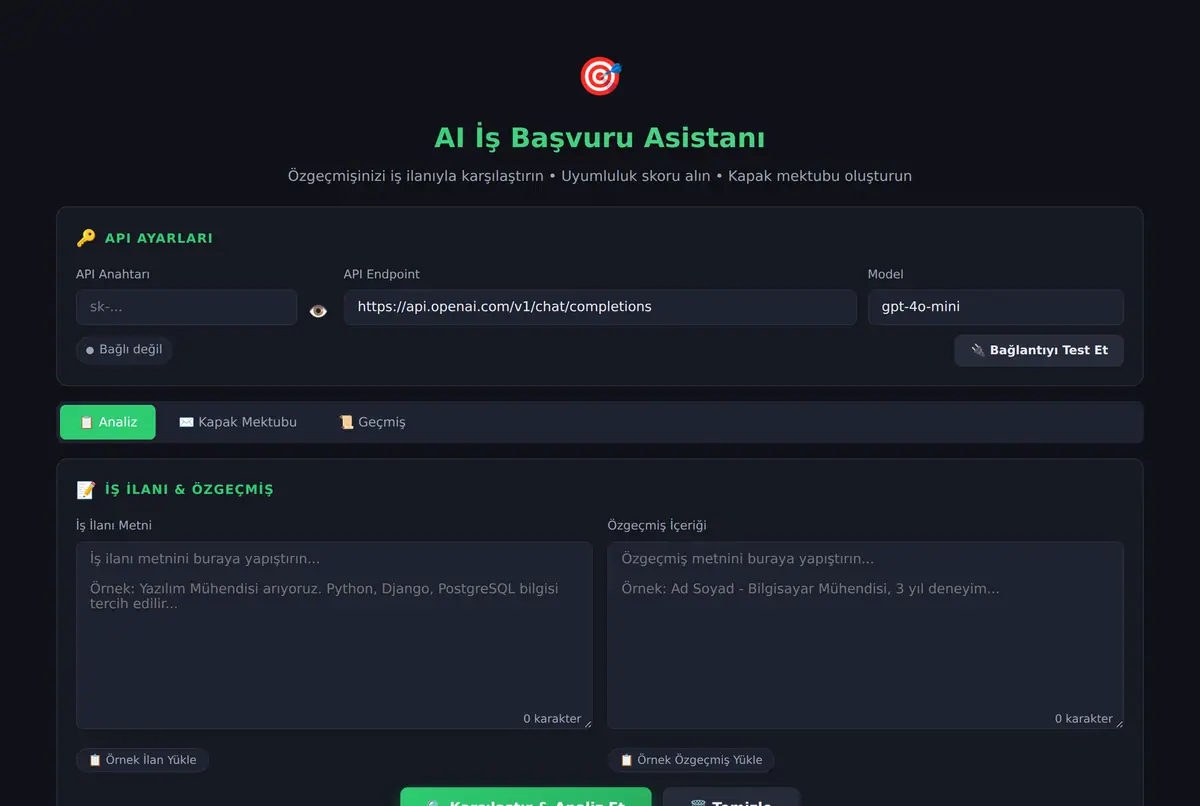Image resolution: width=1200 pixels, height=806 pixels.
Task: Click Örnek Özgeçmiş Yükle button
Action: pos(691,760)
